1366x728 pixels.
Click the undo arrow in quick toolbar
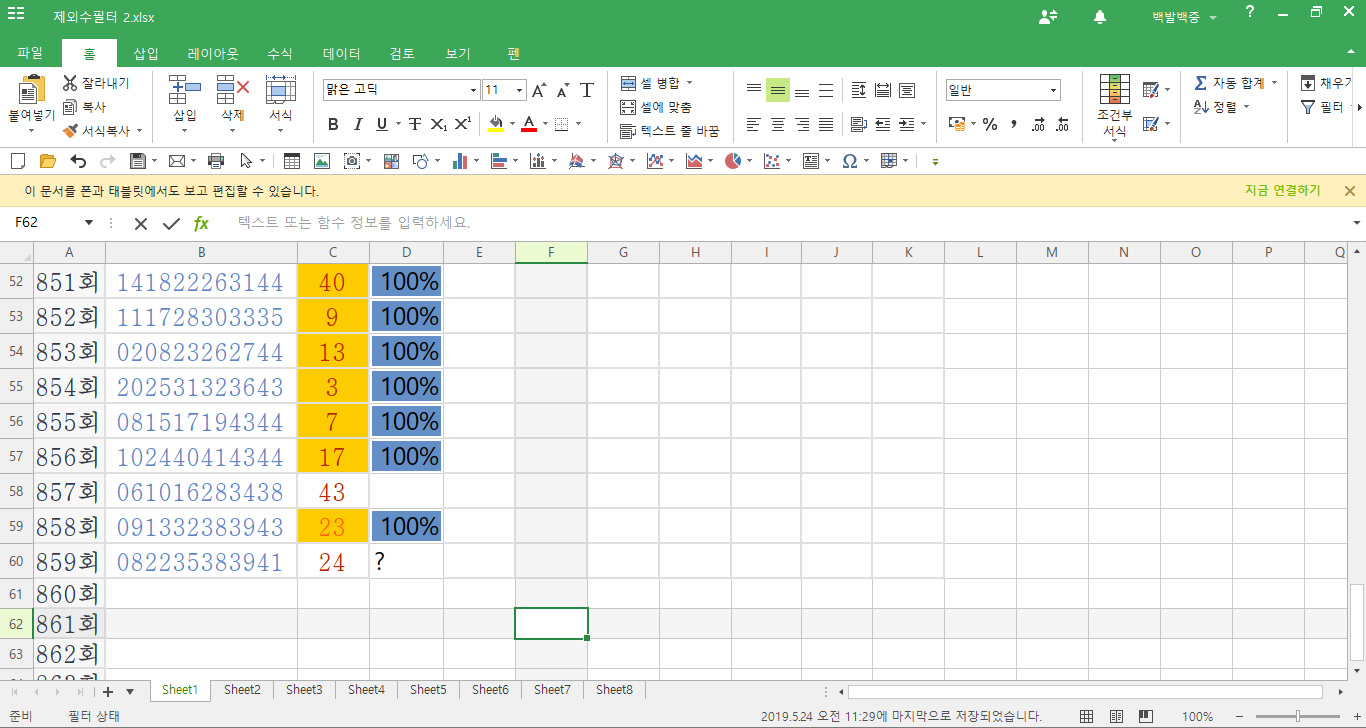coord(78,161)
